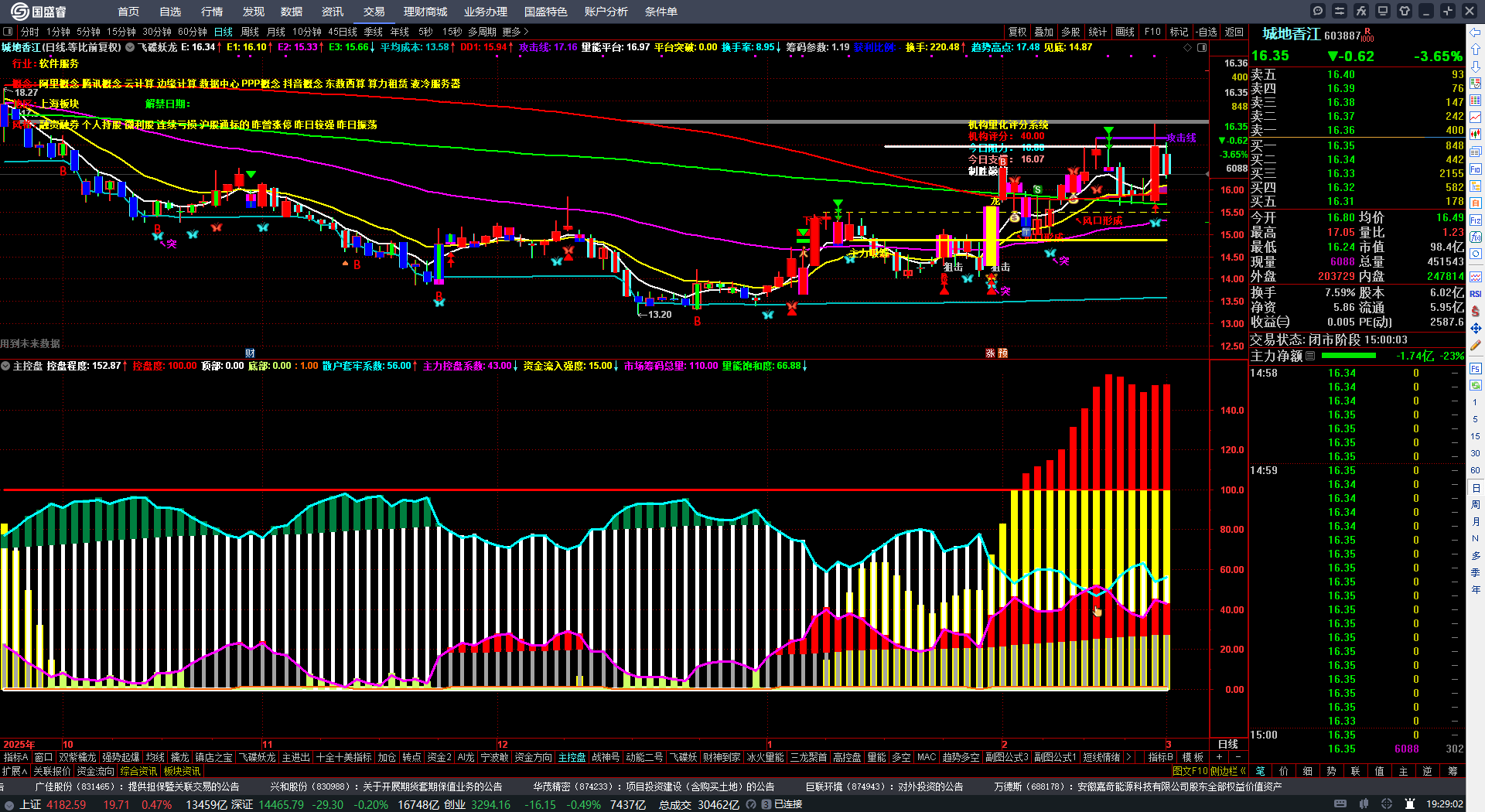Switch to 月线 monthly period
This screenshot has width=1485, height=812.
tap(276, 32)
